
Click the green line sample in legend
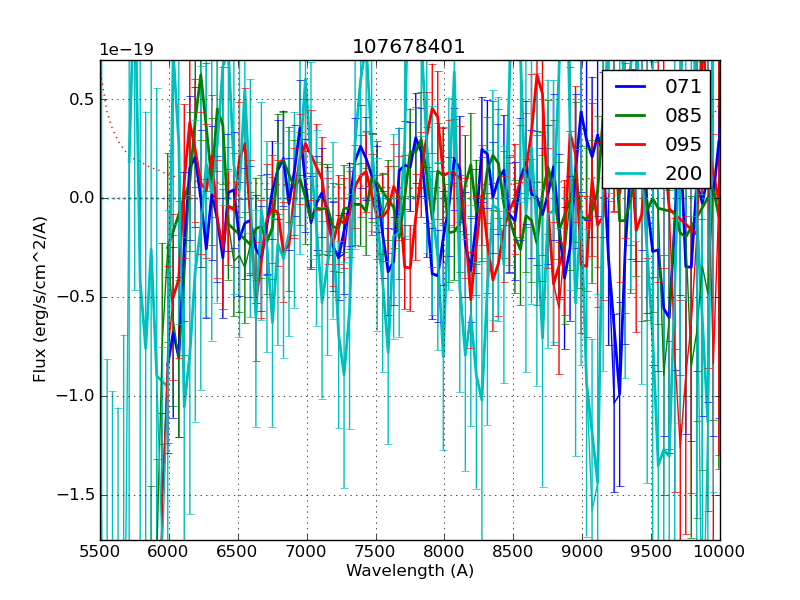(x=632, y=116)
